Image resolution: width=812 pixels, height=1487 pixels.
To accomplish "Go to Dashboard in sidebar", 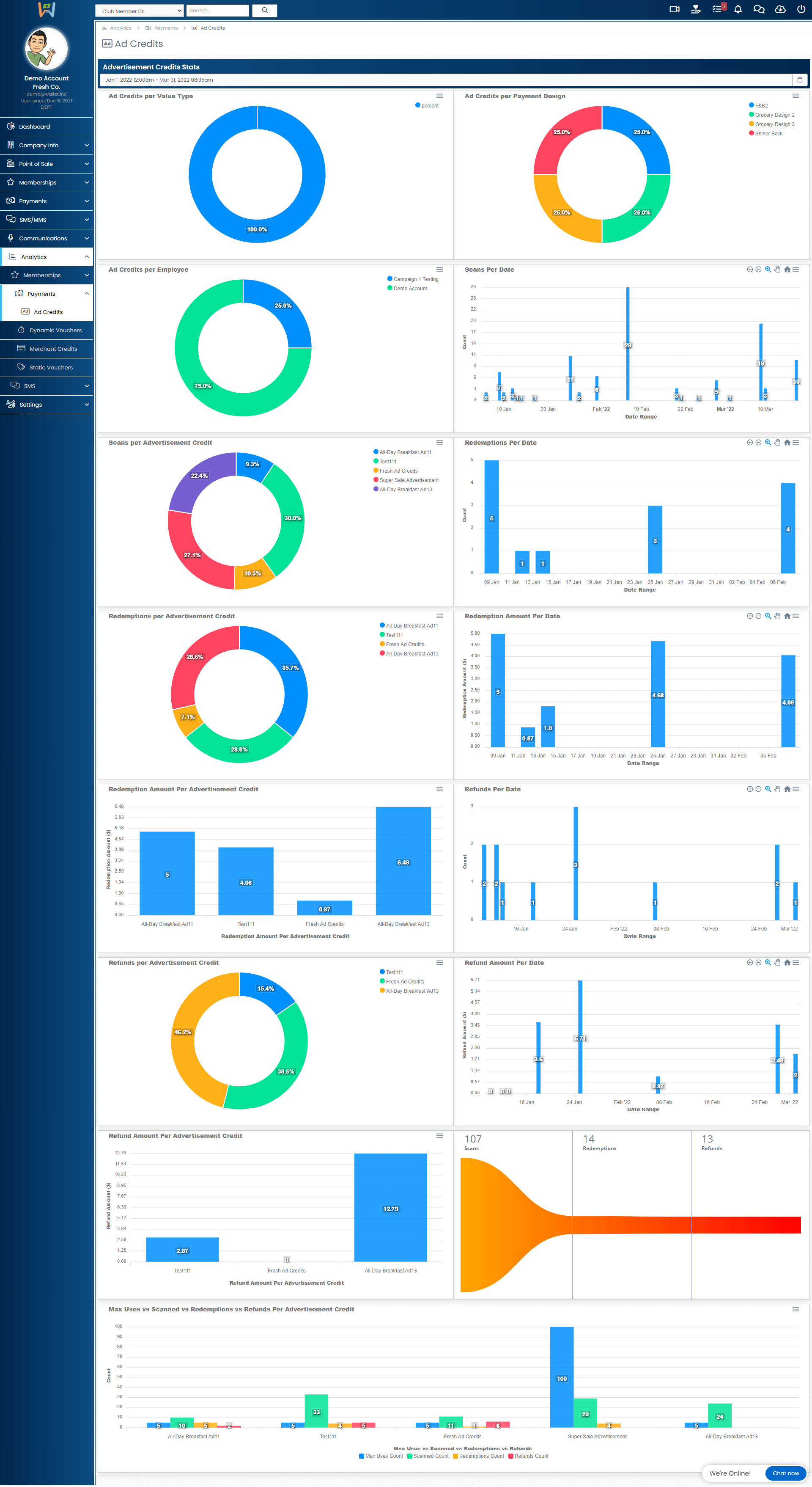I will pyautogui.click(x=35, y=127).
